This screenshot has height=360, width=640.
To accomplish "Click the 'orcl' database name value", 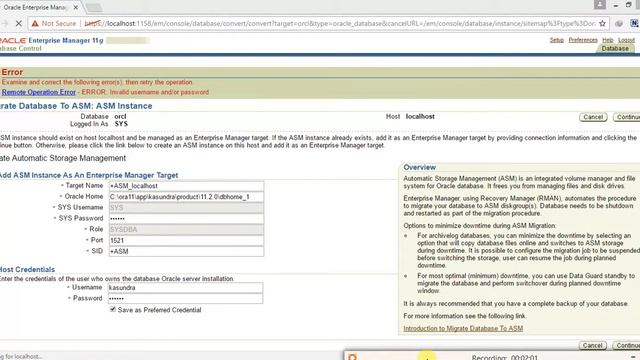I will pyautogui.click(x=120, y=116).
